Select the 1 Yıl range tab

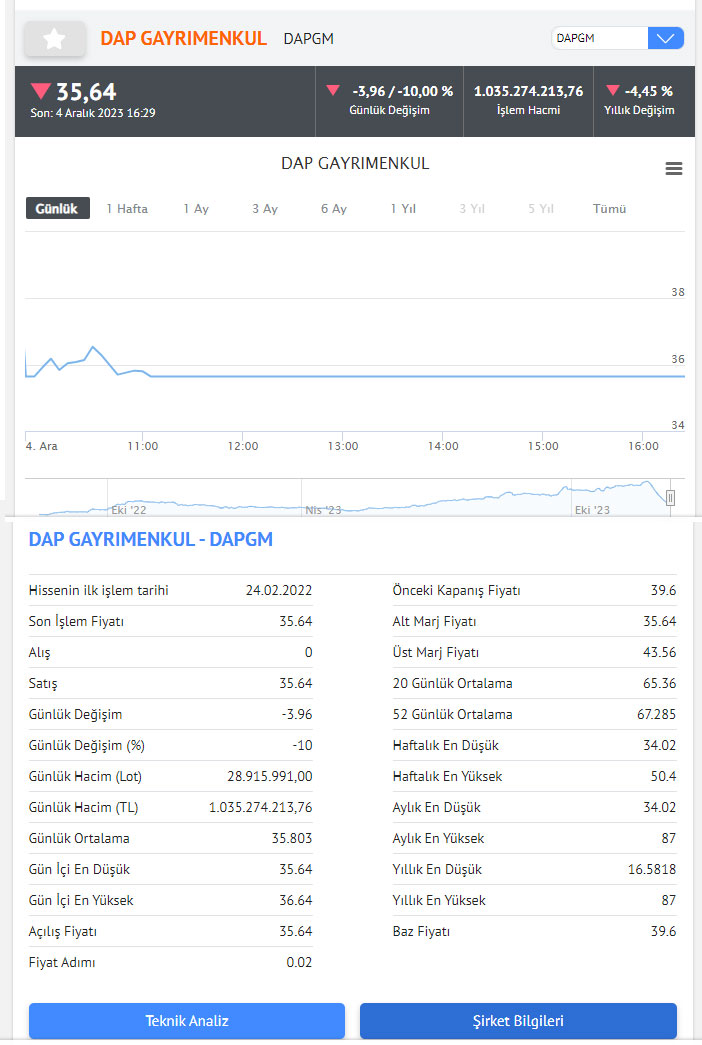tap(403, 209)
